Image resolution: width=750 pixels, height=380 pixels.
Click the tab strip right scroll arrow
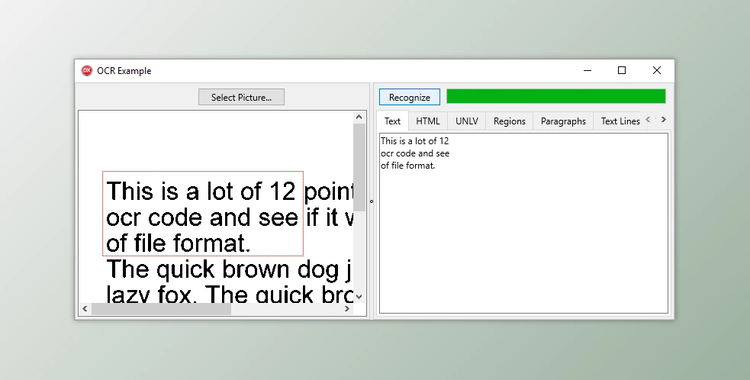(663, 120)
